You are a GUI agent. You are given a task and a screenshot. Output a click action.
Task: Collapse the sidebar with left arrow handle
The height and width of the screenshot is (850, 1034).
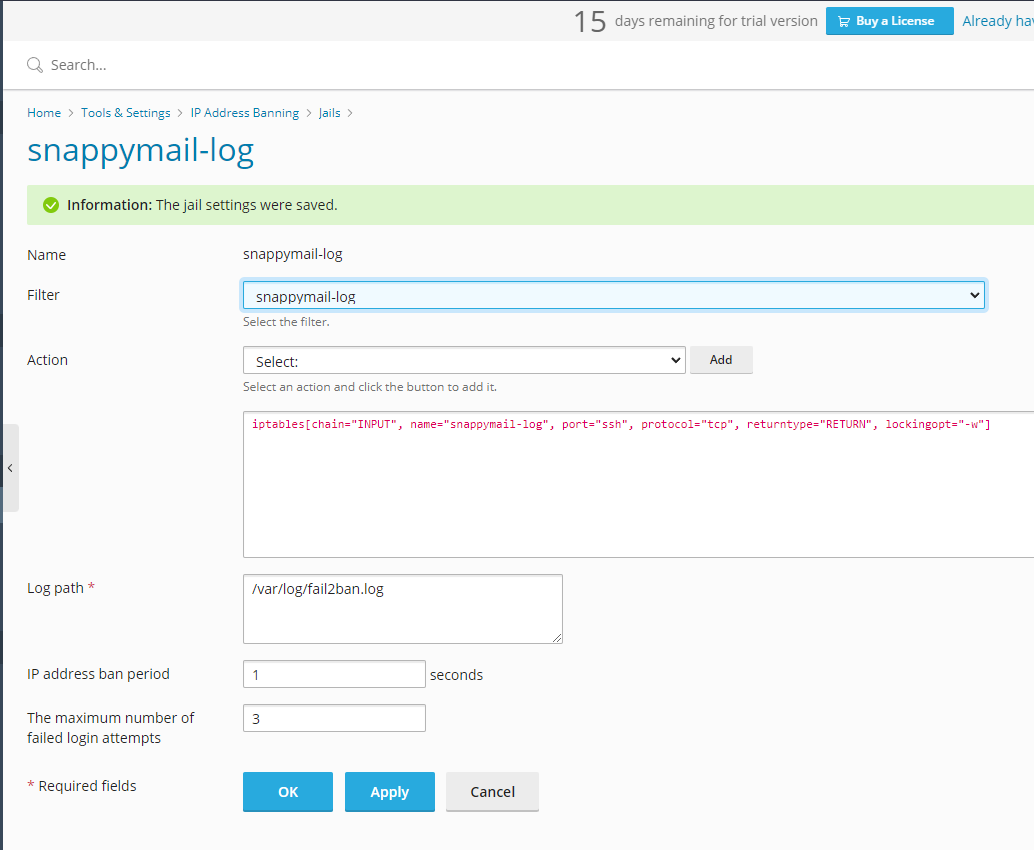(x=11, y=468)
